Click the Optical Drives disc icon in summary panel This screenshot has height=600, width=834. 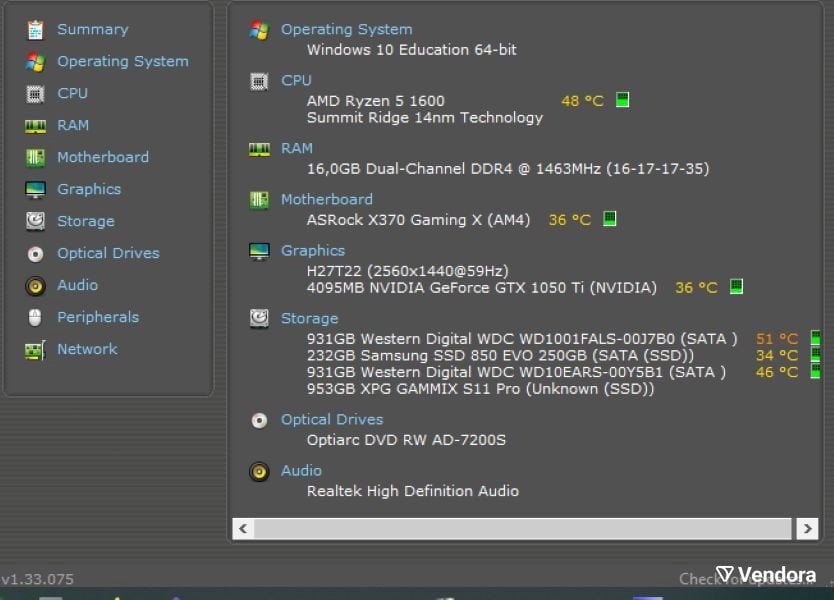click(x=259, y=421)
